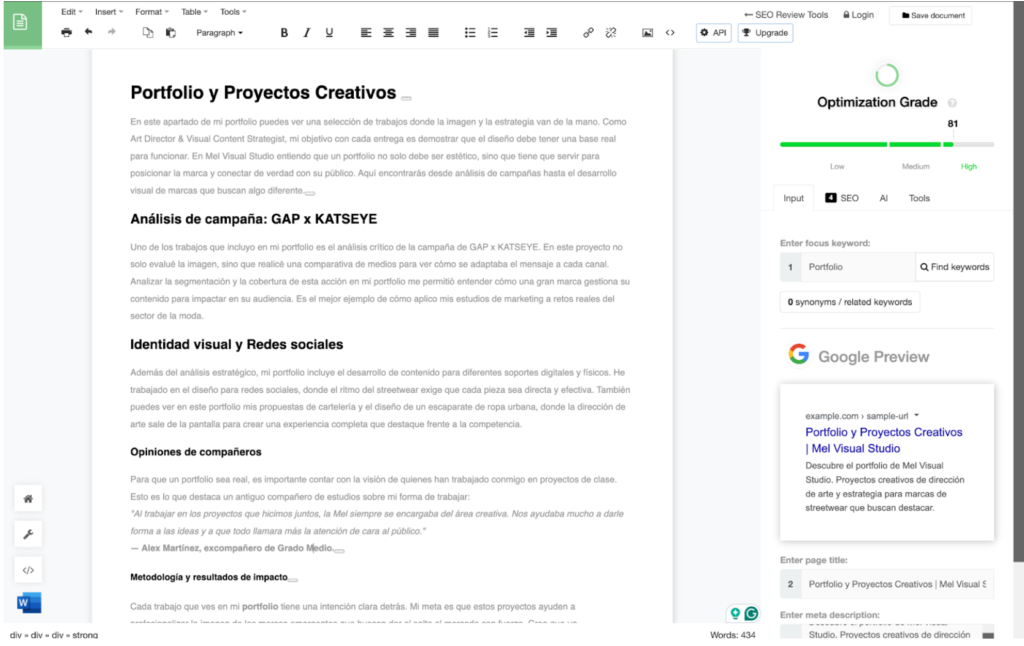
Task: Toggle italic formatting
Action: pos(307,33)
